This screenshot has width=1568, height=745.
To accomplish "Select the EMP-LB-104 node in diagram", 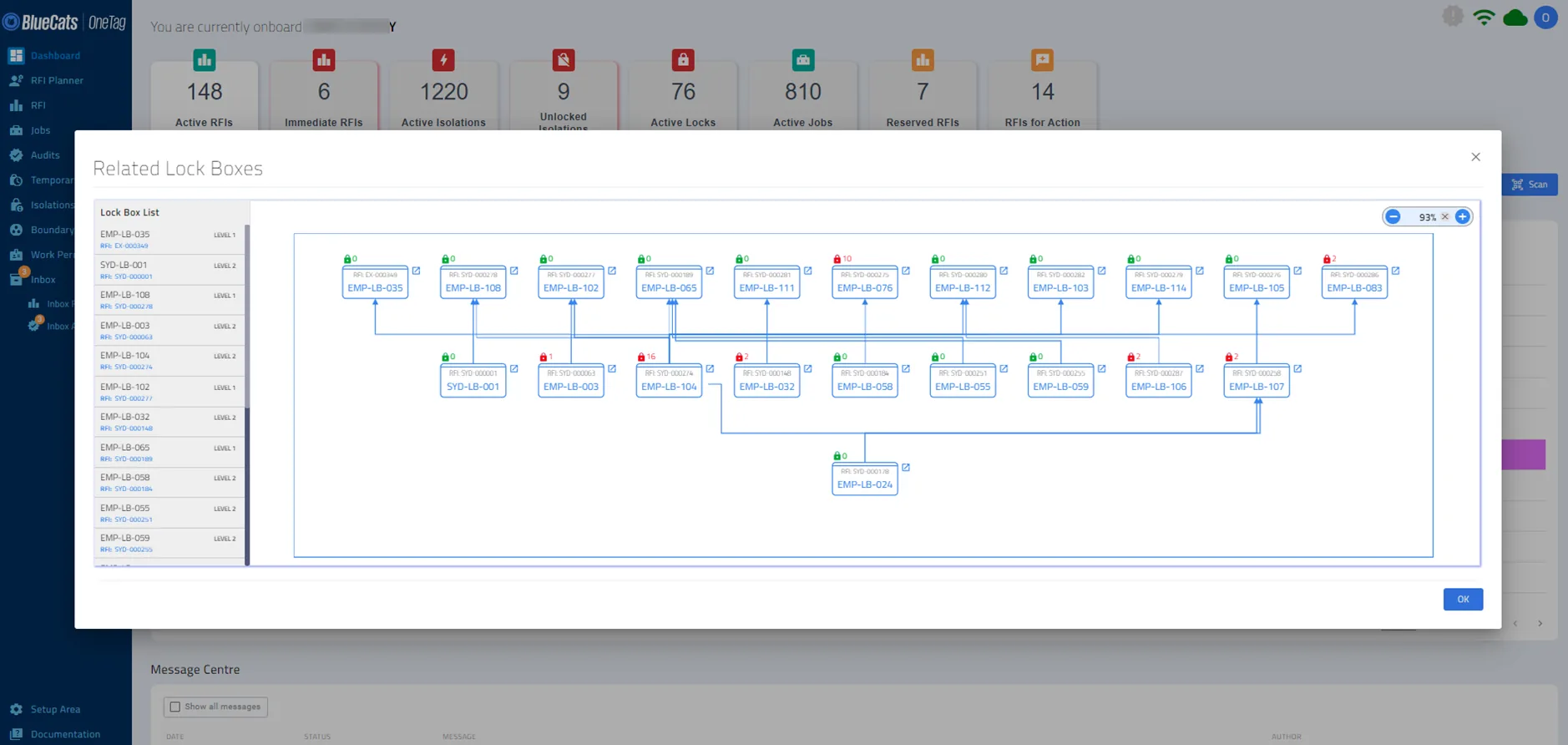I will pos(669,381).
